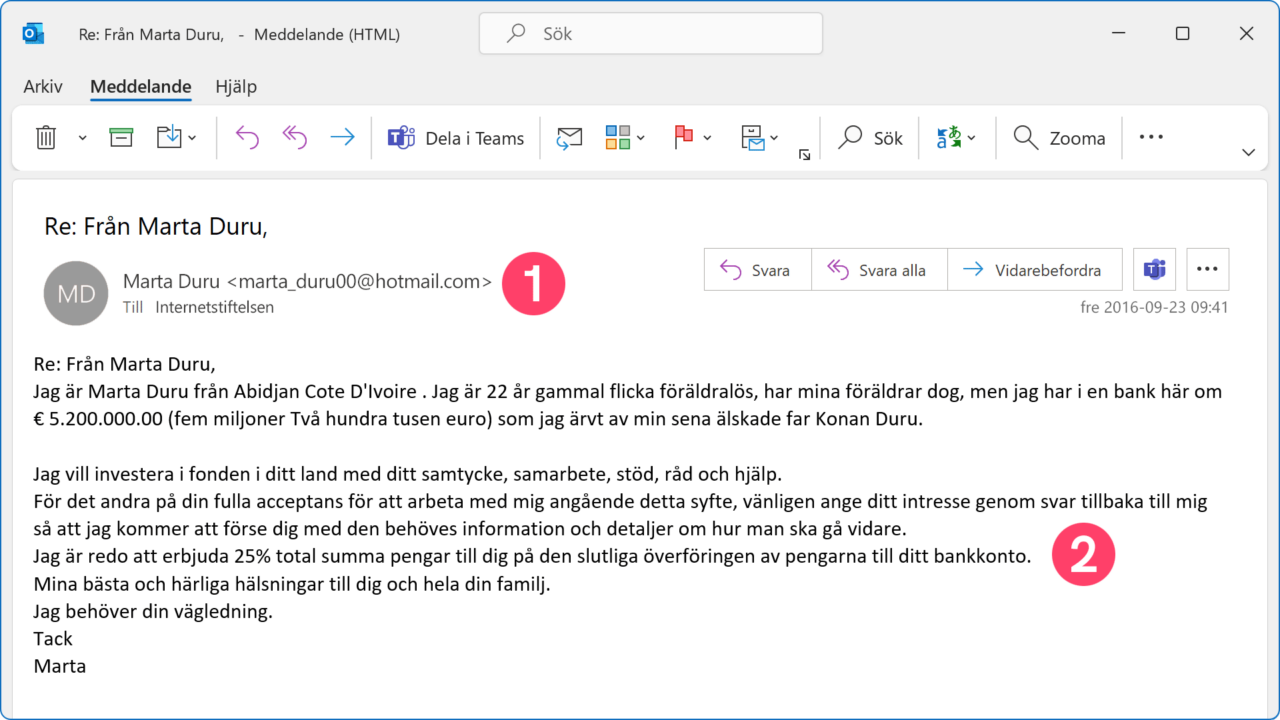Viewport: 1280px width, 720px height.
Task: Click the Teams icon in message header
Action: [x=1154, y=270]
